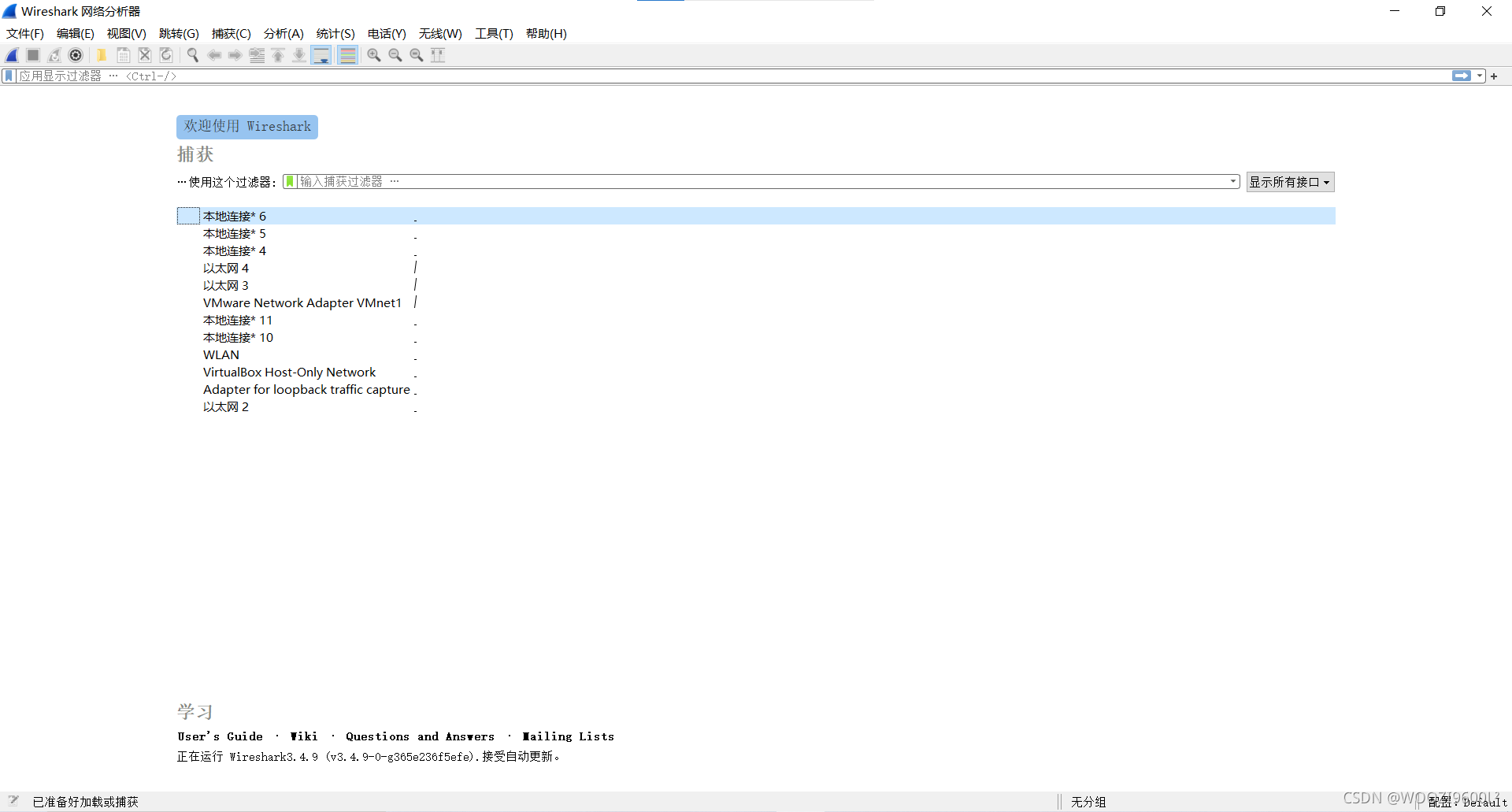The image size is (1512, 812).
Task: Open capture options gear icon
Action: pyautogui.click(x=76, y=55)
